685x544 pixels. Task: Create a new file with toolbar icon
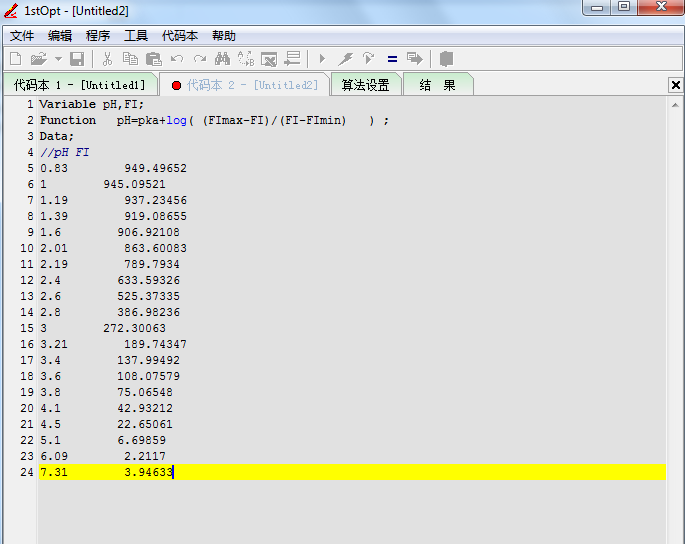[16, 59]
